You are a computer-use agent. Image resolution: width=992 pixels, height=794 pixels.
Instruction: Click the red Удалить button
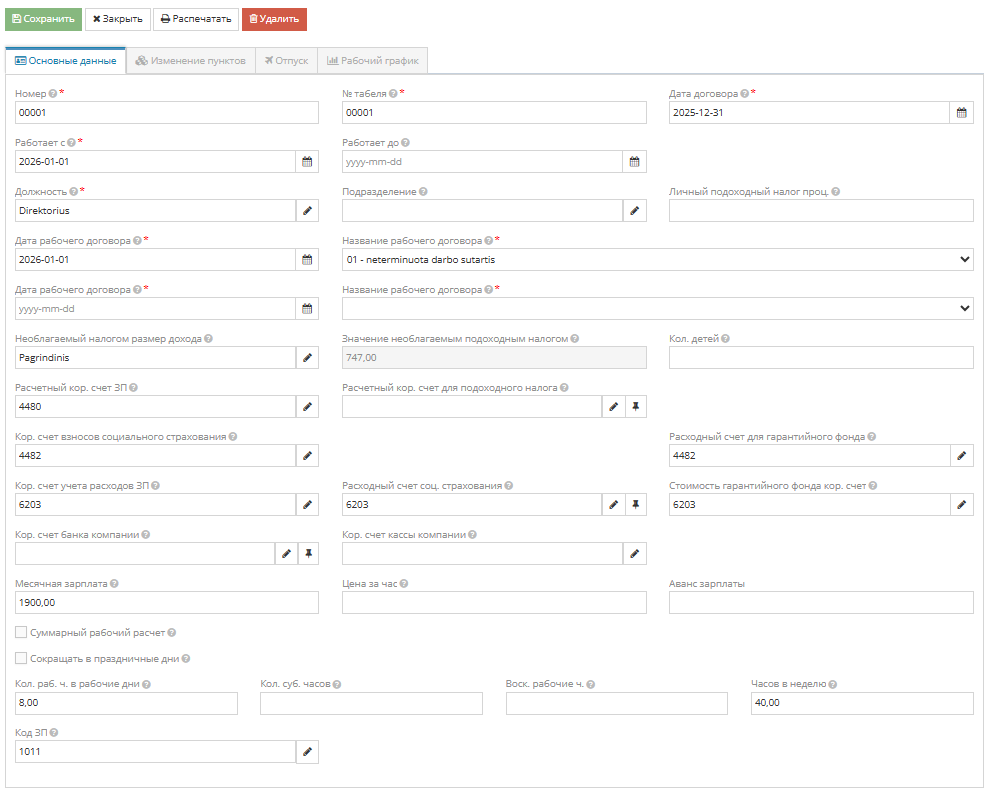click(x=274, y=19)
